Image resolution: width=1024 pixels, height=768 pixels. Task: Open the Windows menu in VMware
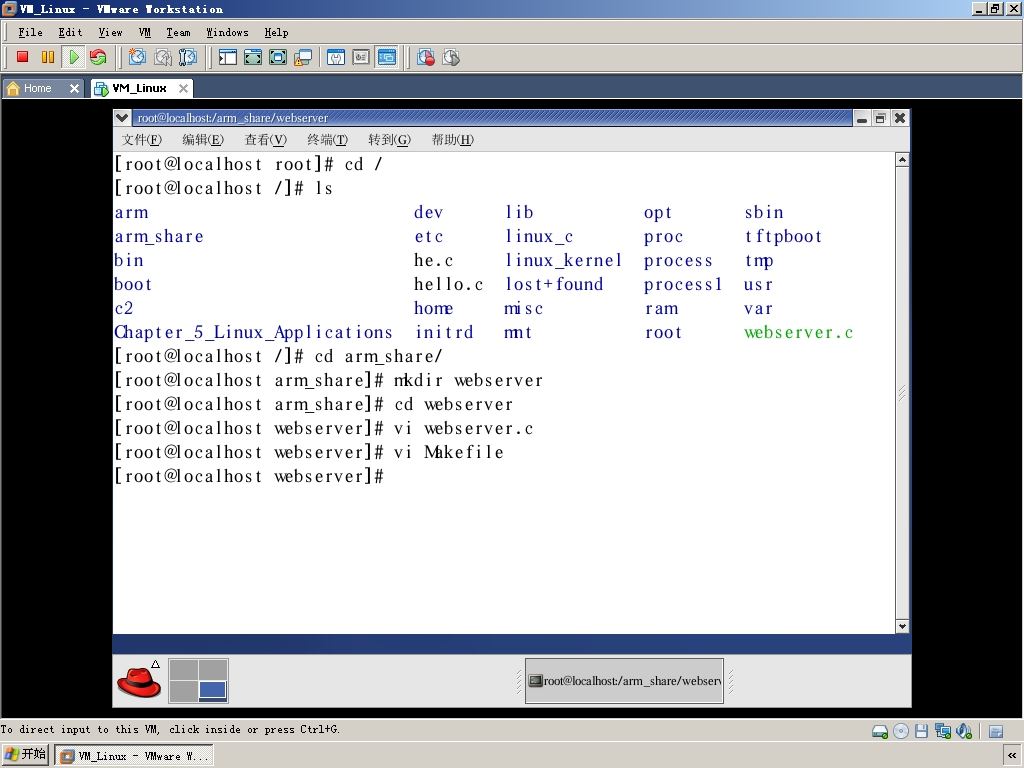227,32
